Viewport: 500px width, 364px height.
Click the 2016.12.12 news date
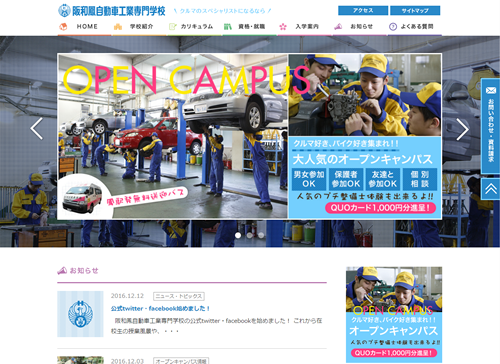click(x=127, y=296)
